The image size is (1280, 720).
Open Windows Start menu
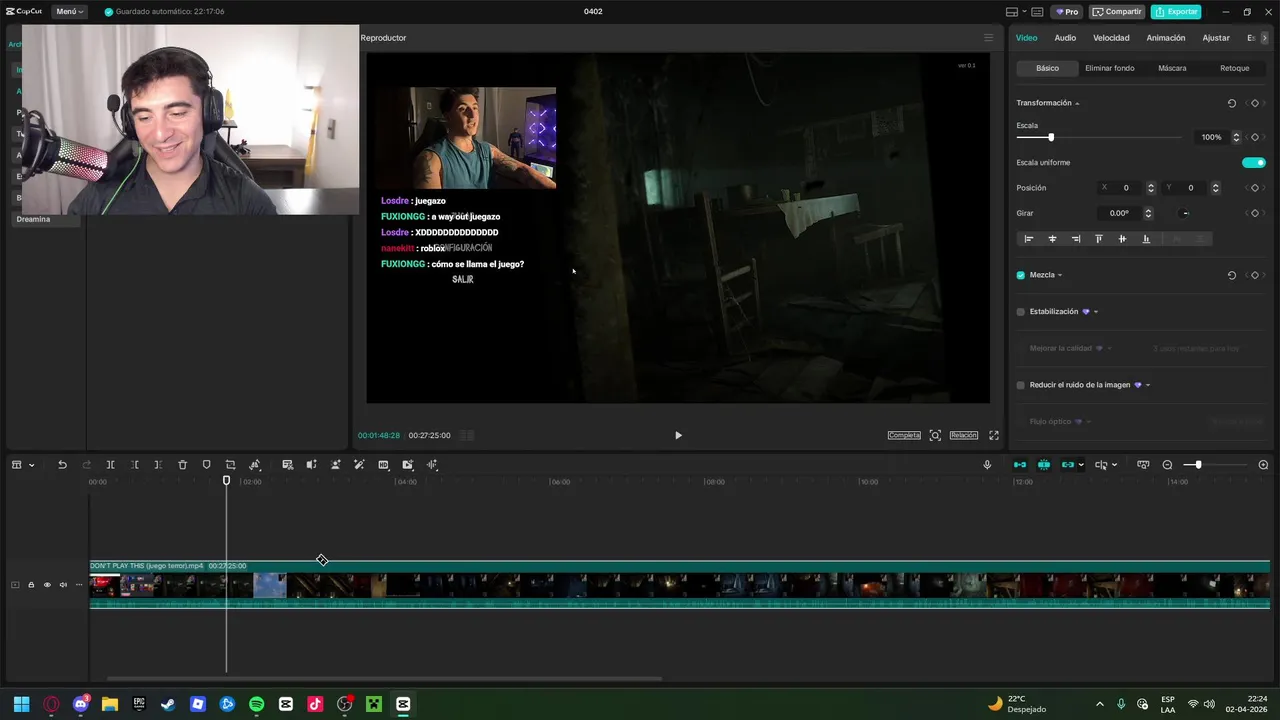coord(22,704)
